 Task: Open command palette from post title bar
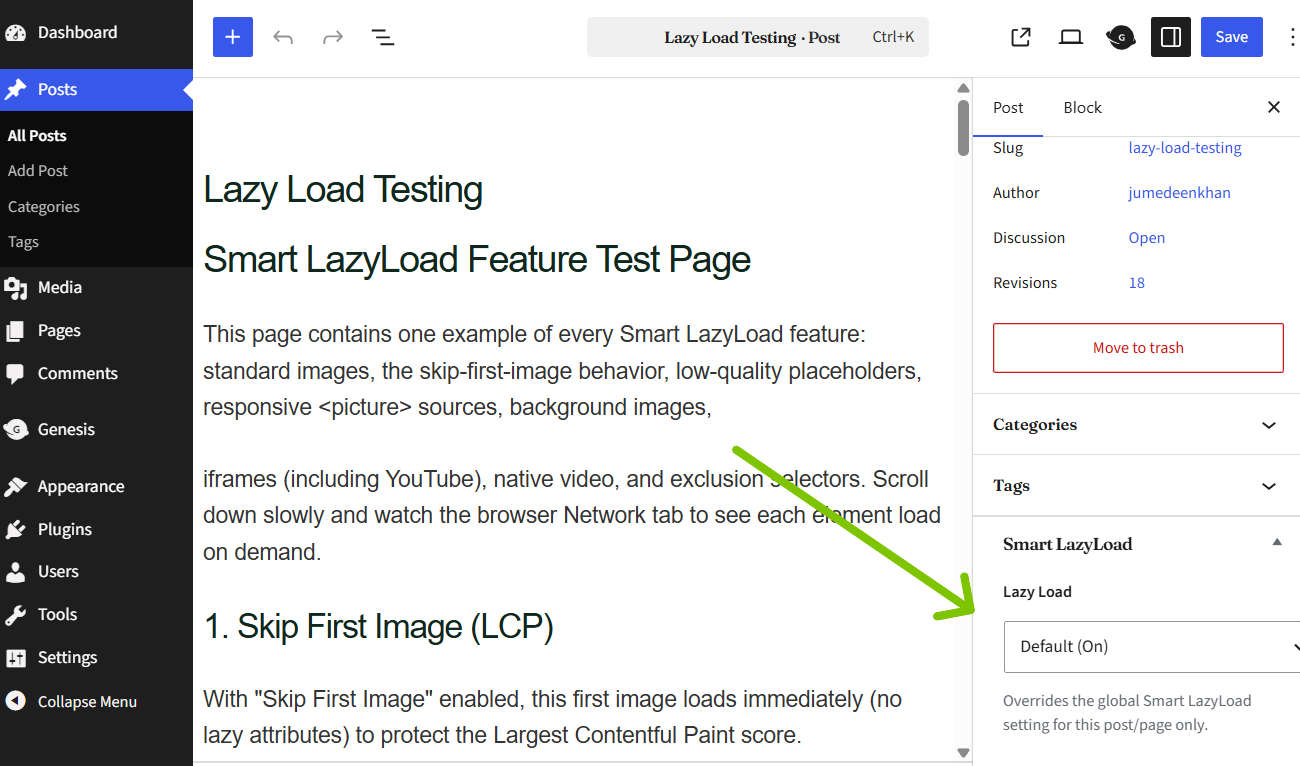(x=758, y=37)
